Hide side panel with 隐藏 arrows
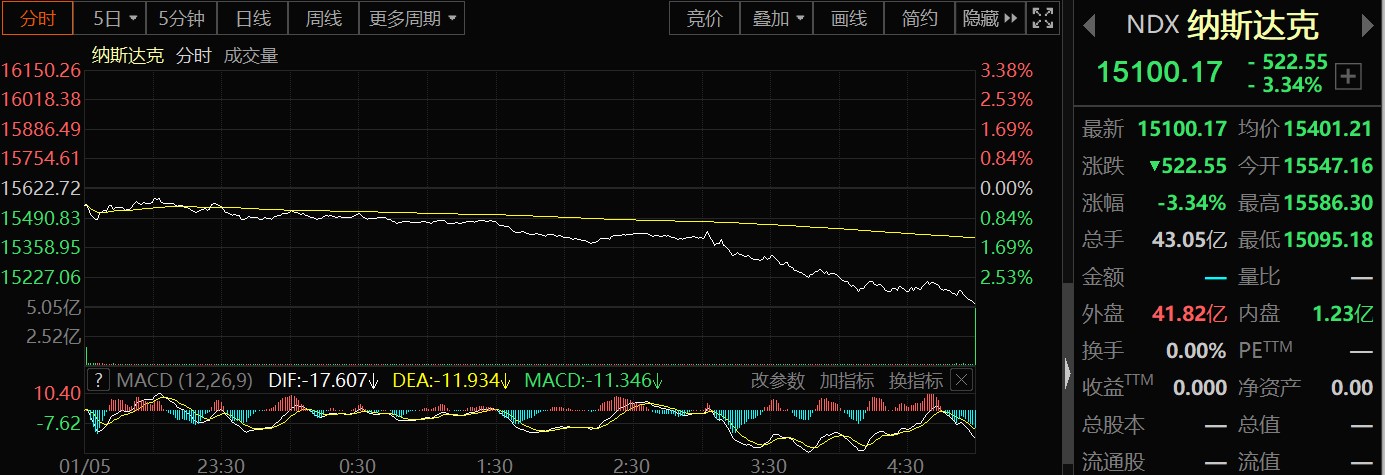The width and height of the screenshot is (1385, 475). point(989,18)
